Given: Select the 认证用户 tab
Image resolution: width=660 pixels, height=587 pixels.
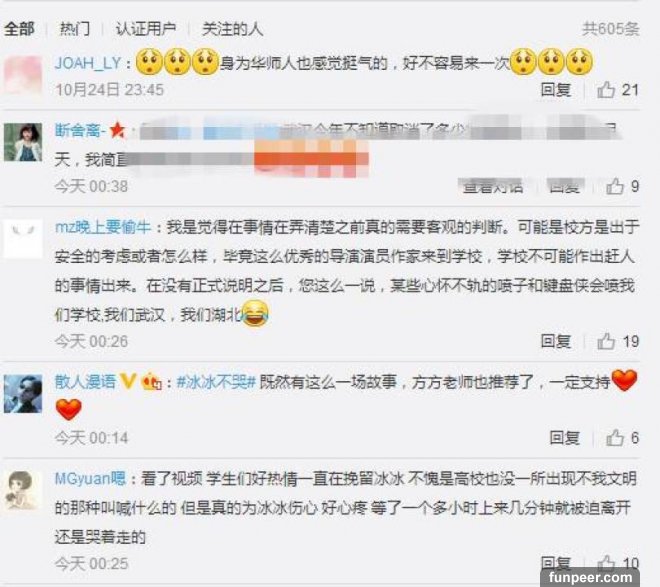Looking at the screenshot, I should pos(146,29).
